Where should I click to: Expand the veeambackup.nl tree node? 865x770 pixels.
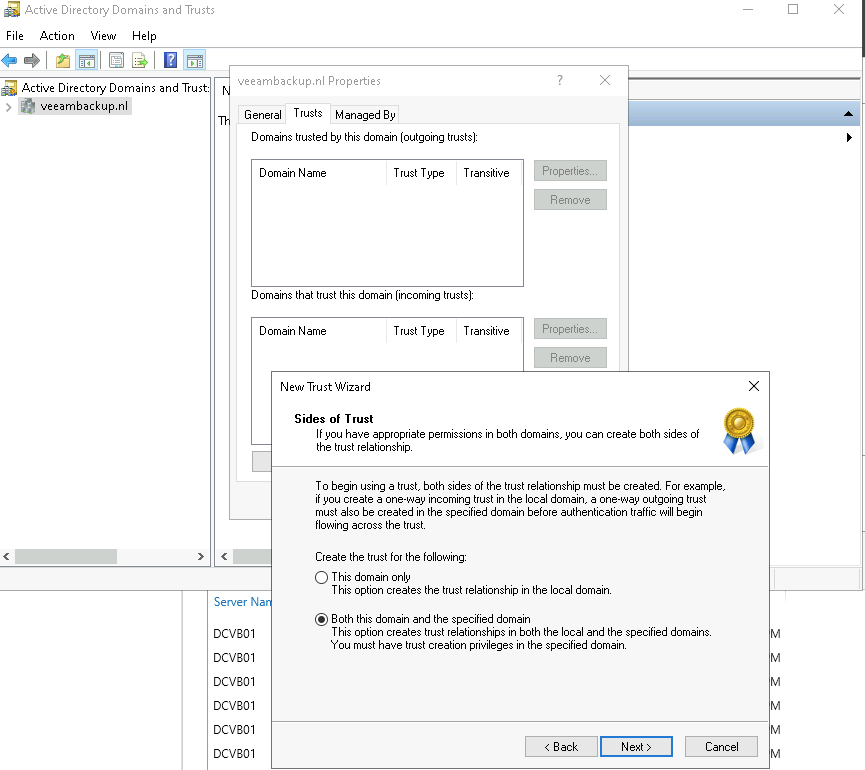click(x=9, y=107)
